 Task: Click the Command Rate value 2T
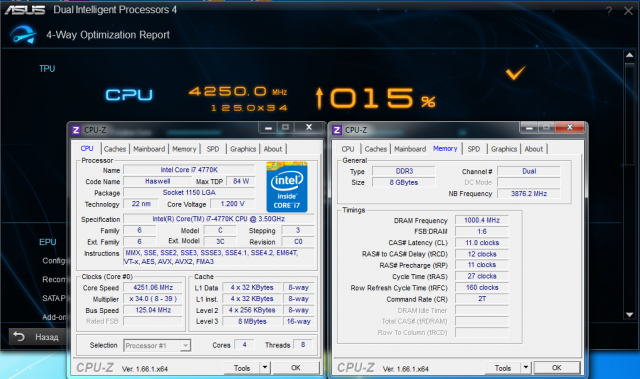tap(482, 299)
